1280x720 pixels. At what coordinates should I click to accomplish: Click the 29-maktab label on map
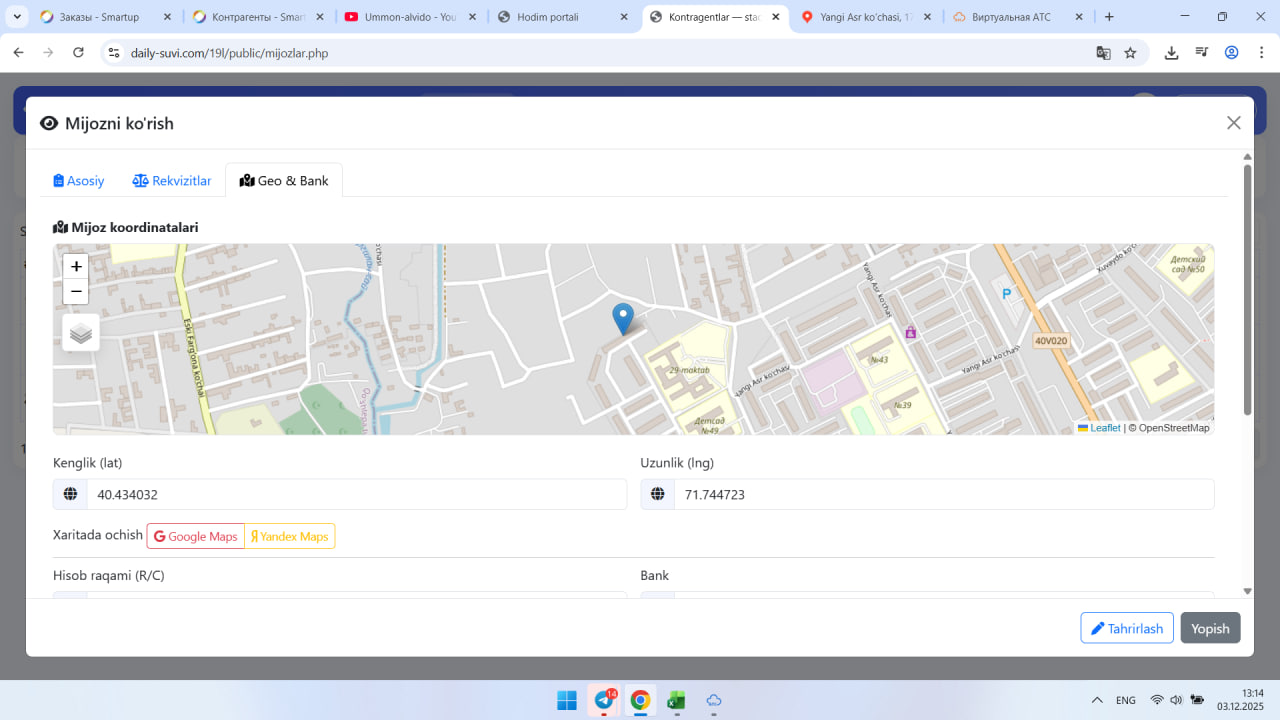(x=691, y=370)
